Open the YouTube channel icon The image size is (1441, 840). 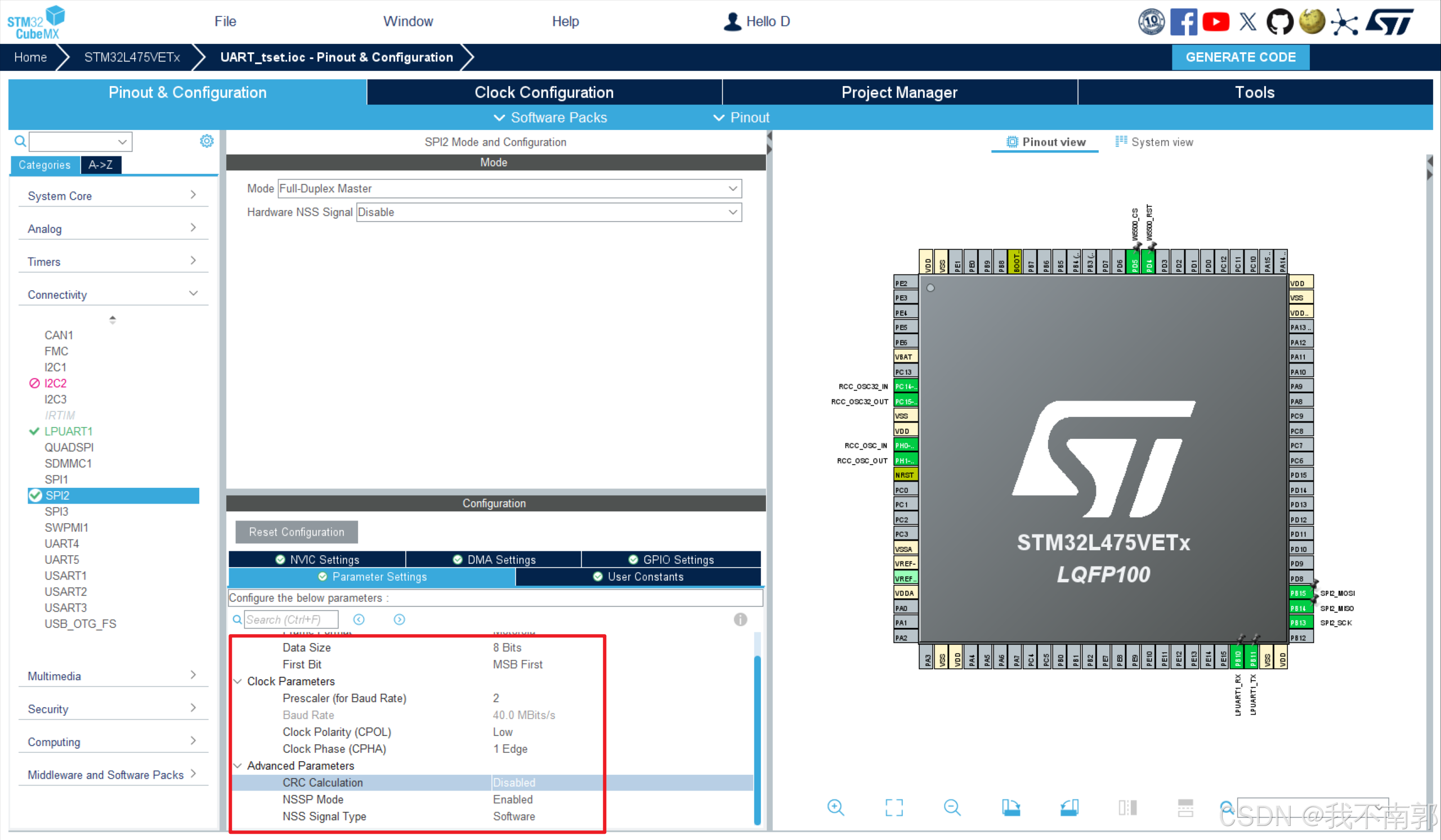[1216, 22]
